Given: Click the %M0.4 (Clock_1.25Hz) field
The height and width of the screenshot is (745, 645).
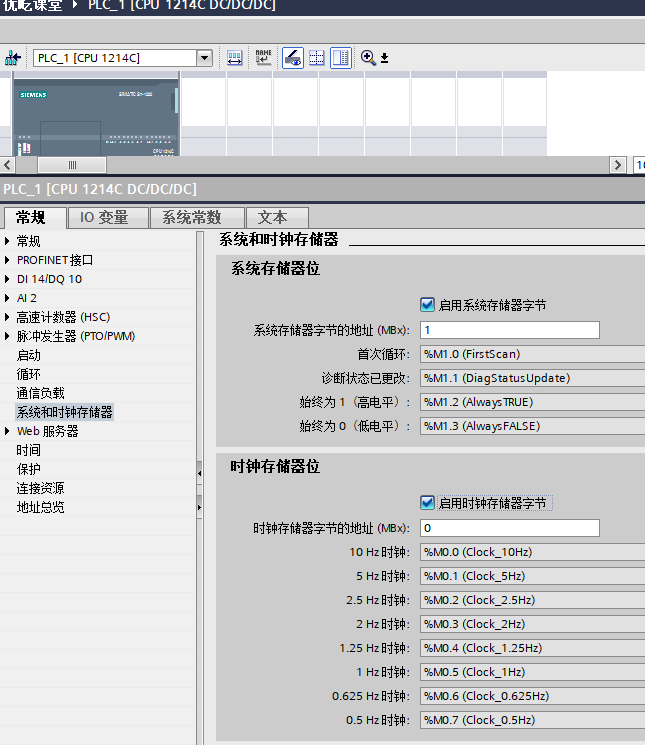Looking at the screenshot, I should 532,648.
